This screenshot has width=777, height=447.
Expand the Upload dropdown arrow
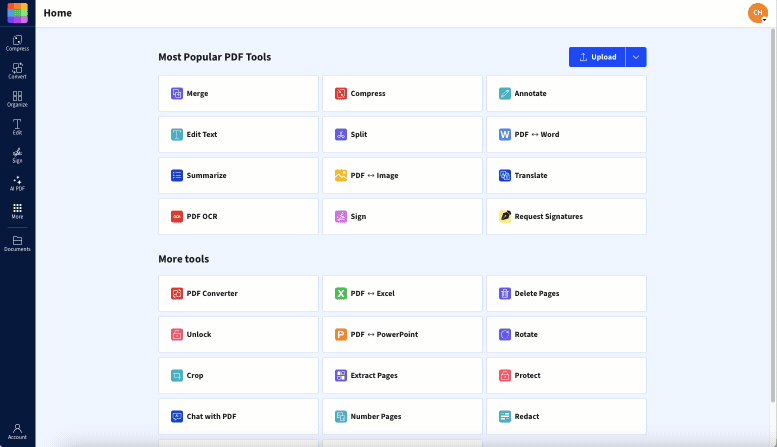(636, 57)
